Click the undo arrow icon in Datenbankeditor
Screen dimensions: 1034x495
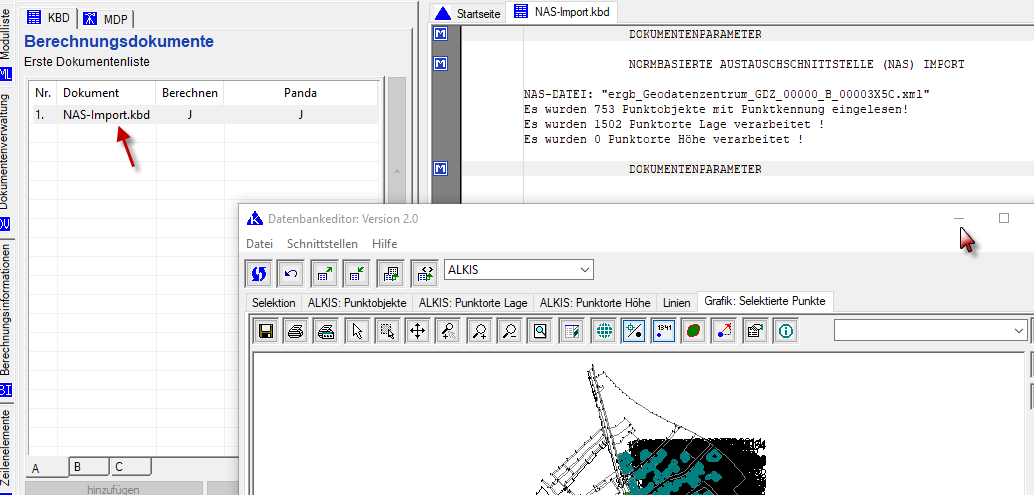[x=289, y=274]
